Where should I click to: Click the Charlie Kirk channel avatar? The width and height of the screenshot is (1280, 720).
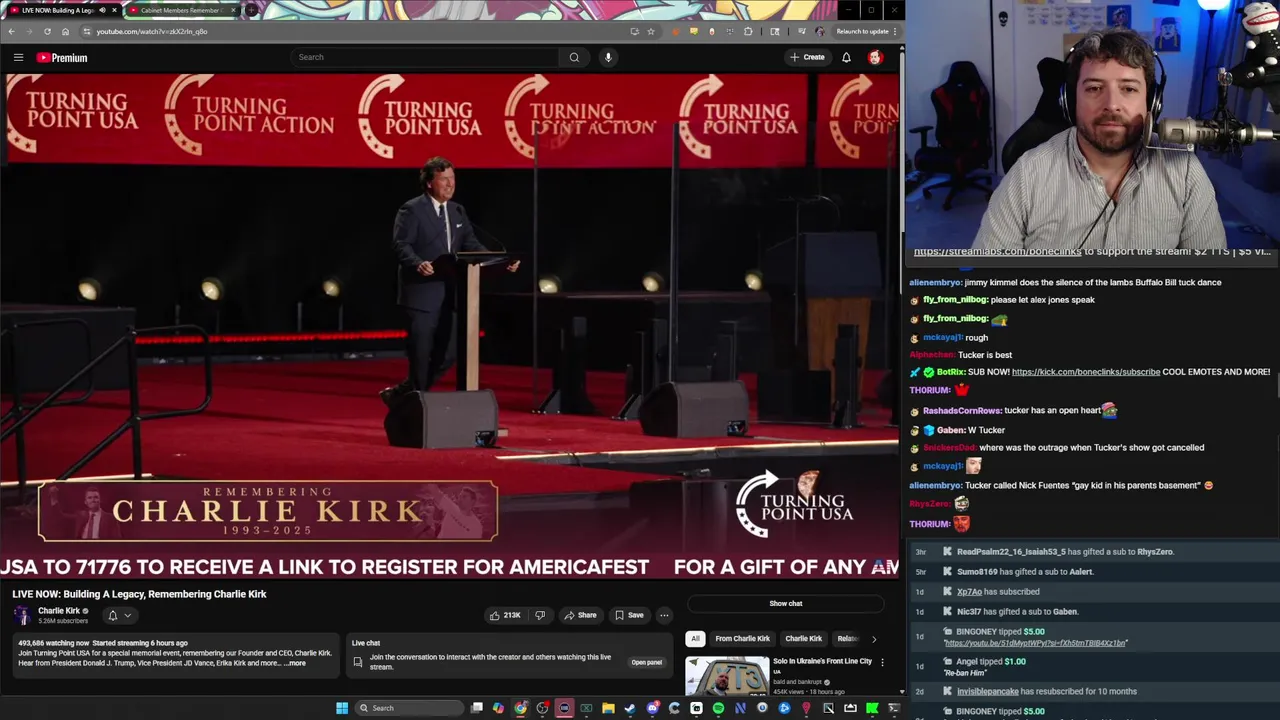point(22,615)
